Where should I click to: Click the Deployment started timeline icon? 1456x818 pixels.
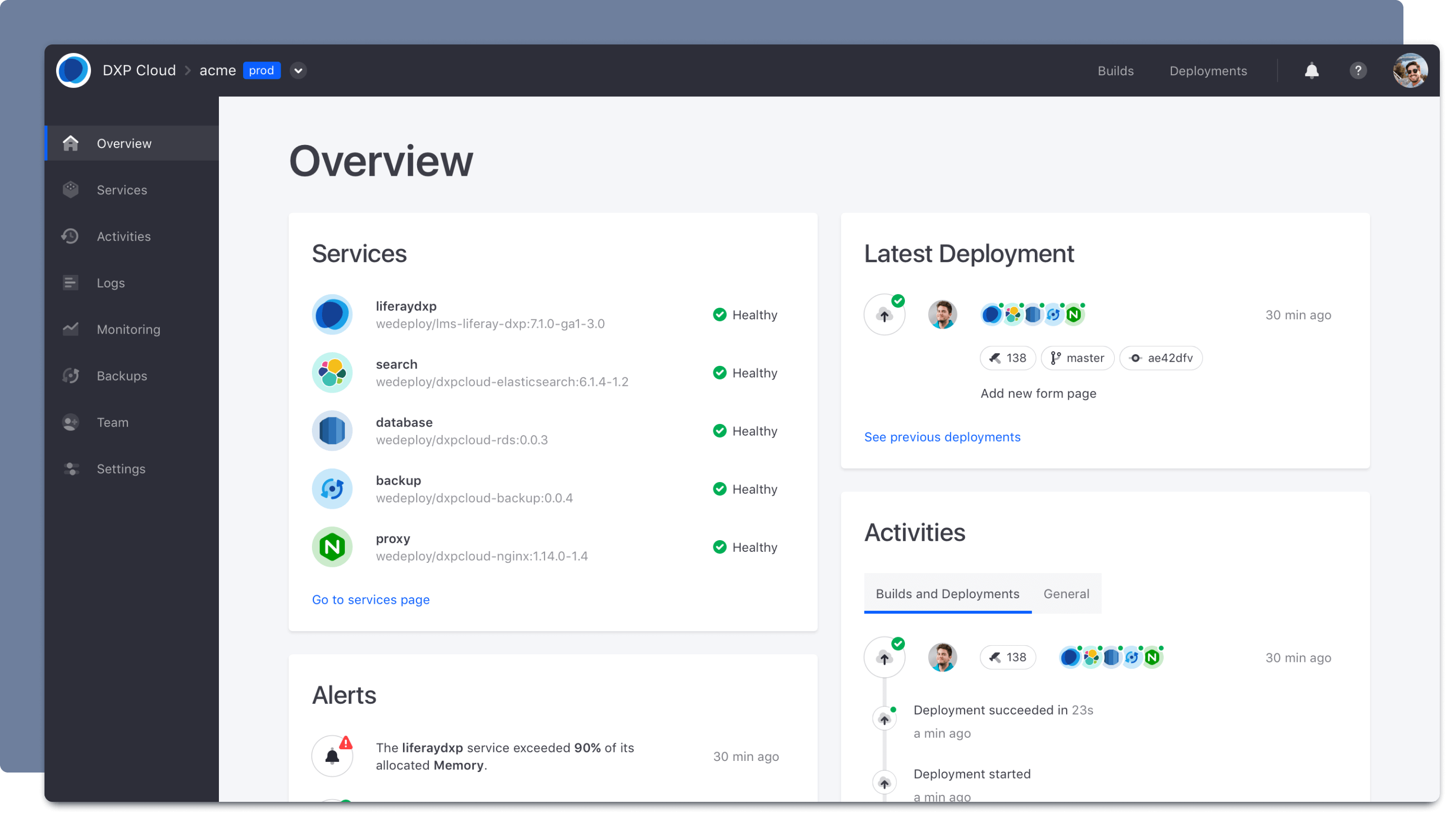pyautogui.click(x=885, y=784)
